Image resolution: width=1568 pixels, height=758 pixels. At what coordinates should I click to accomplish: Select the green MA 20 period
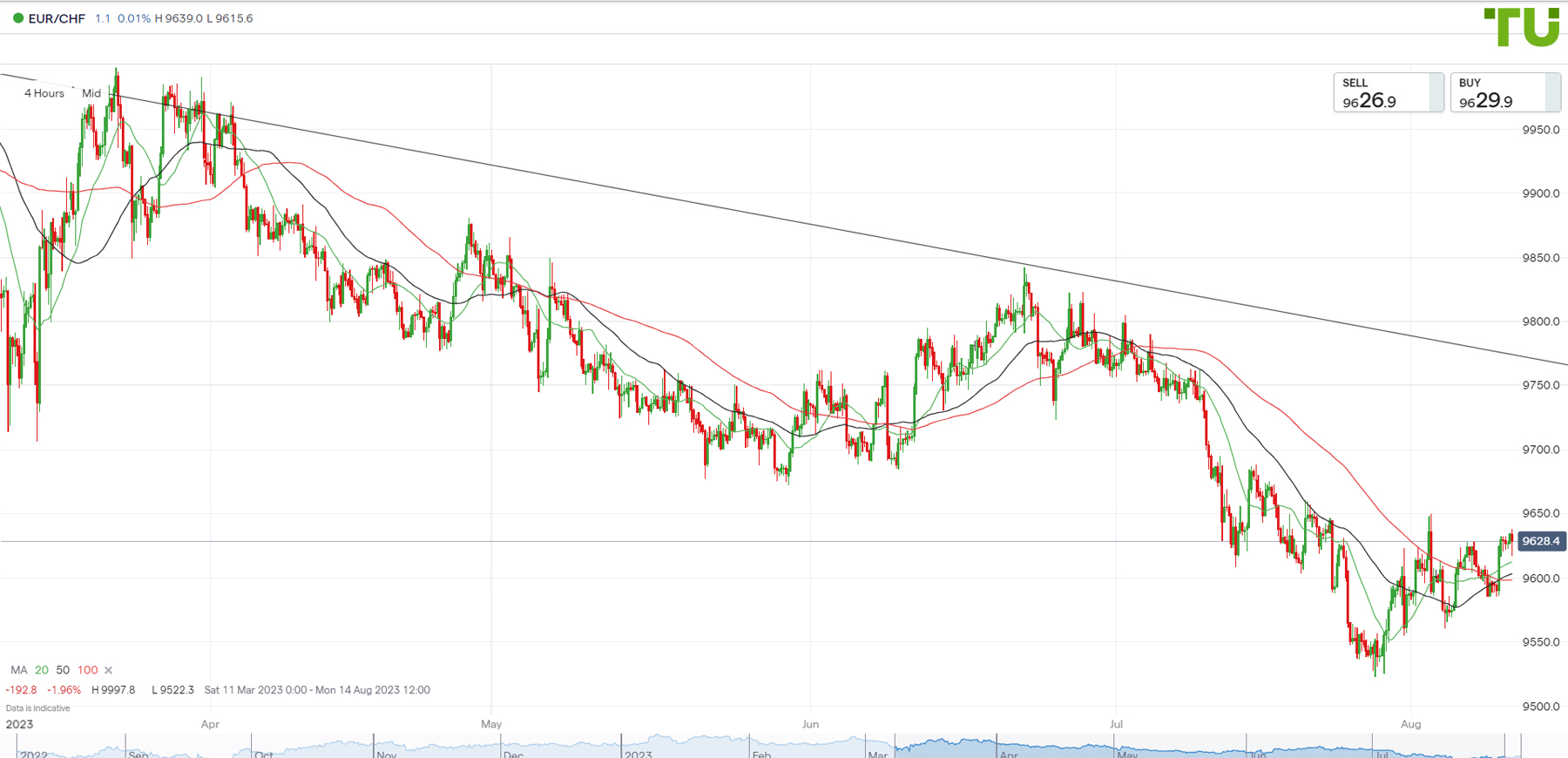[x=42, y=670]
